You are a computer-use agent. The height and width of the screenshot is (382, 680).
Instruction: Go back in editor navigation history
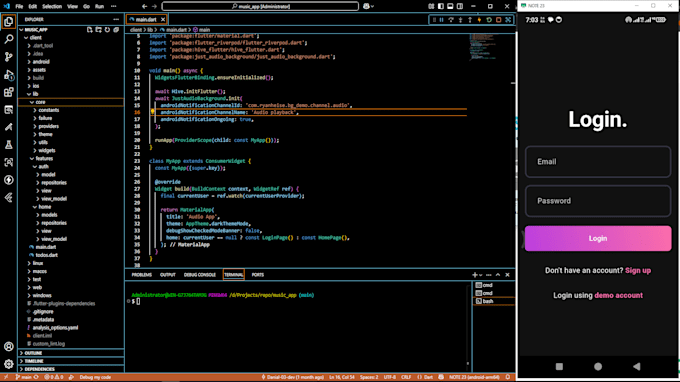pyautogui.click(x=144, y=6)
